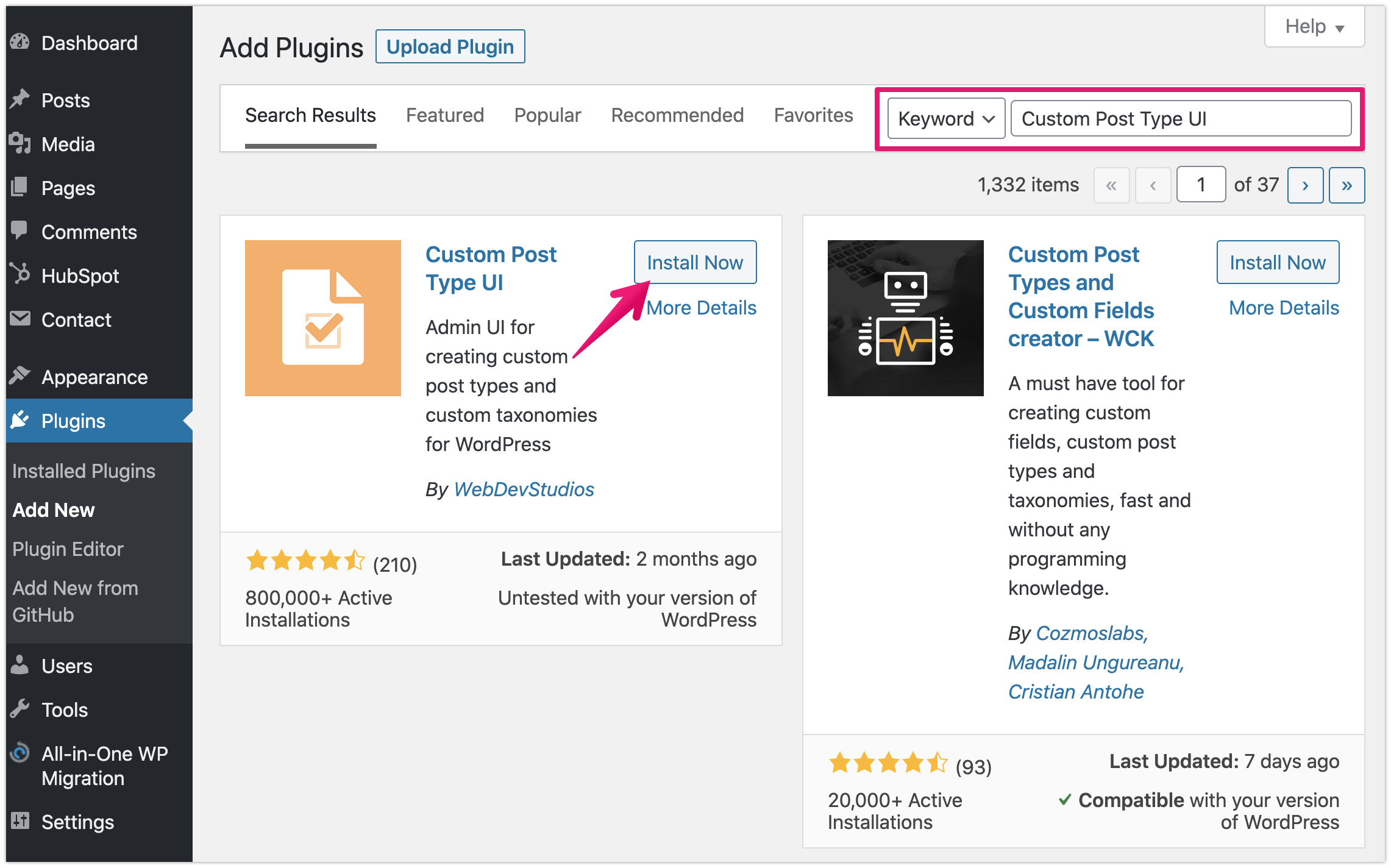Viewport: 1391px width, 868px height.
Task: Install the WCK custom fields plugin
Action: click(1278, 262)
